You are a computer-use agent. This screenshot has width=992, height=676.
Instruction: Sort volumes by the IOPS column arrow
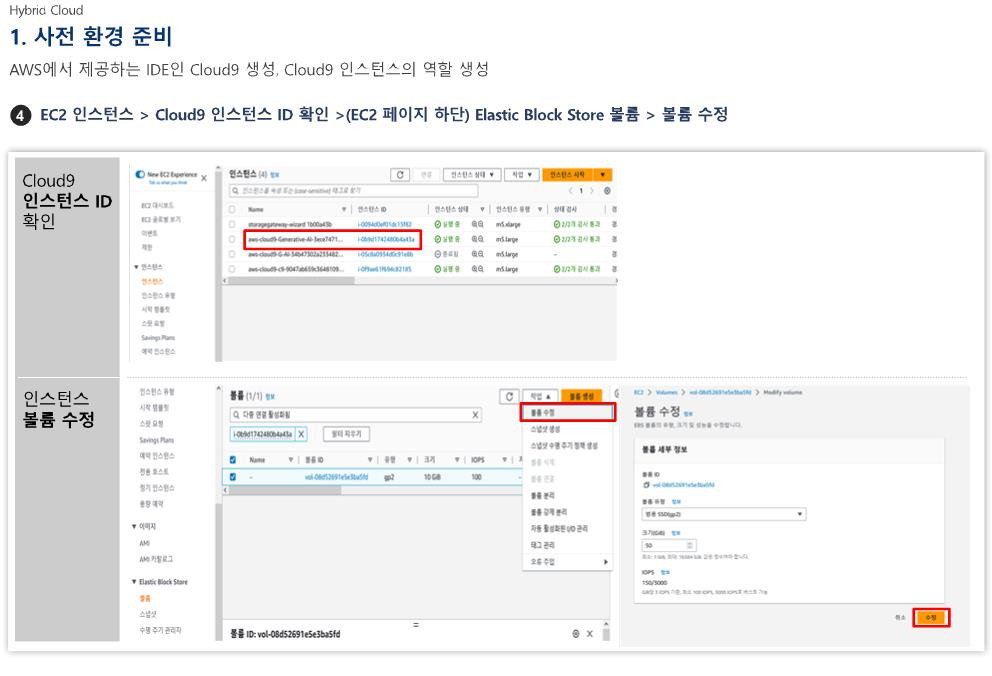point(504,460)
